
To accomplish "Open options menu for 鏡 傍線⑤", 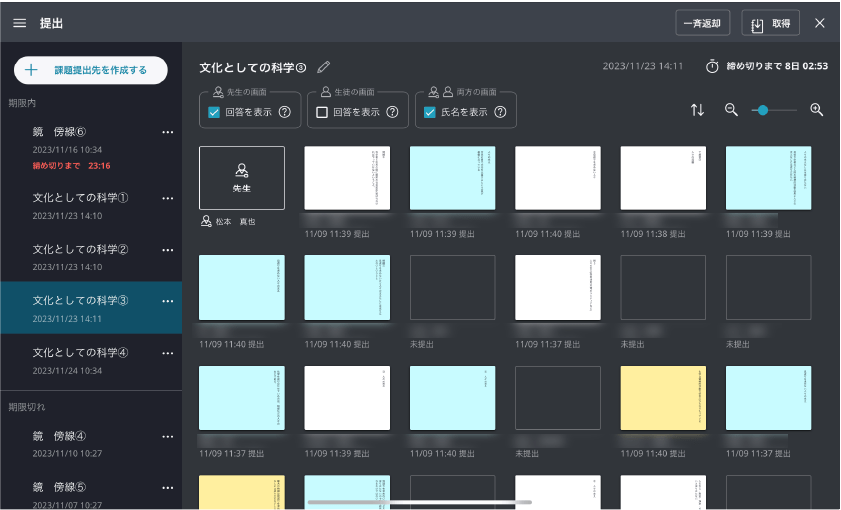I will [x=168, y=488].
